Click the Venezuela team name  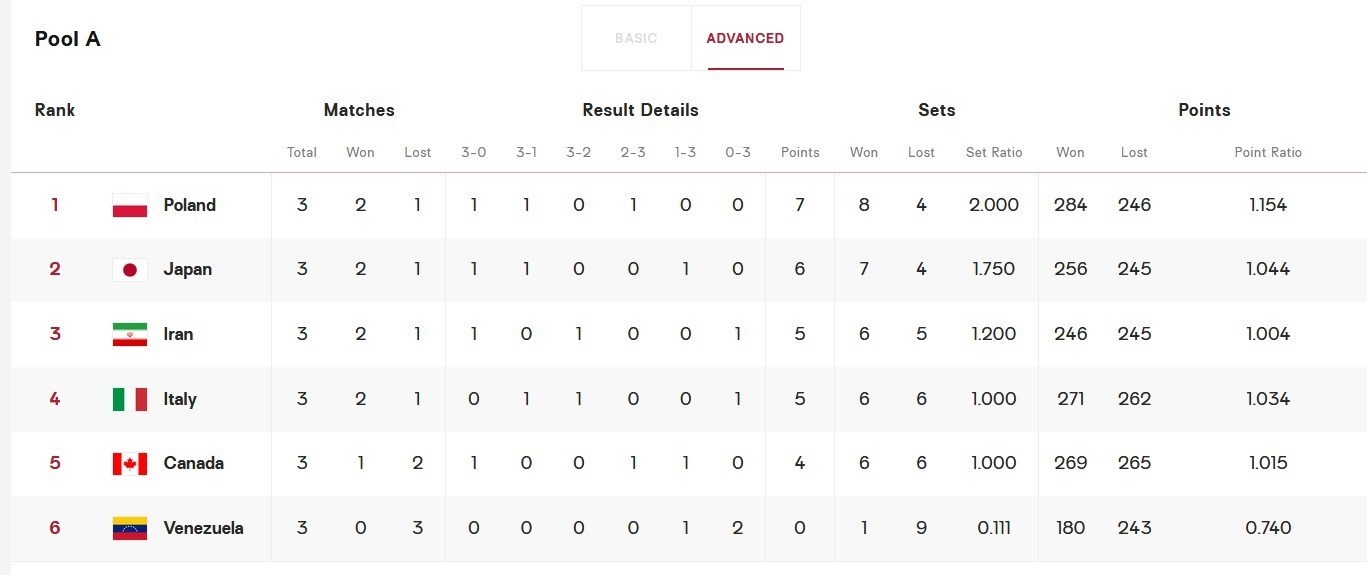(203, 528)
